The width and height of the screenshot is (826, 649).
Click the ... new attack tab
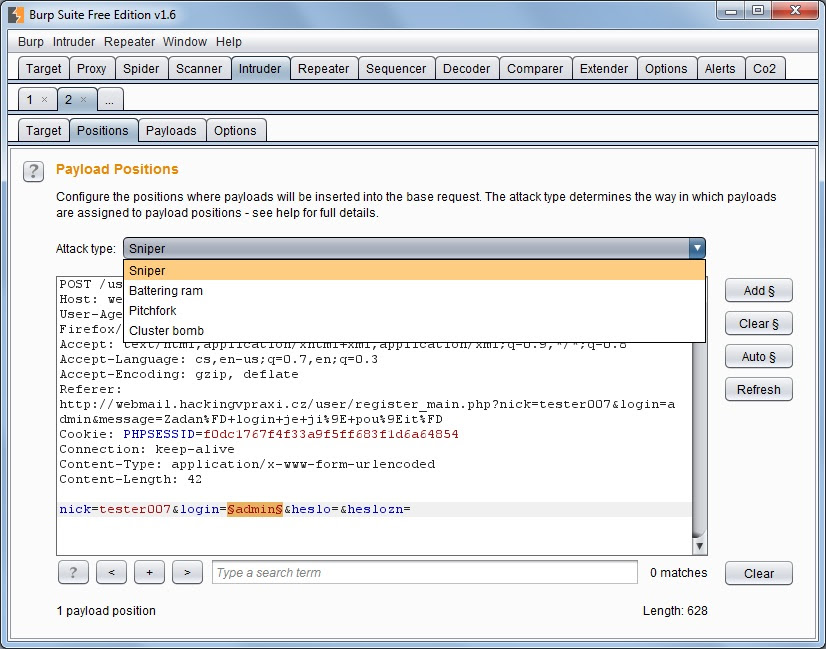pos(110,100)
